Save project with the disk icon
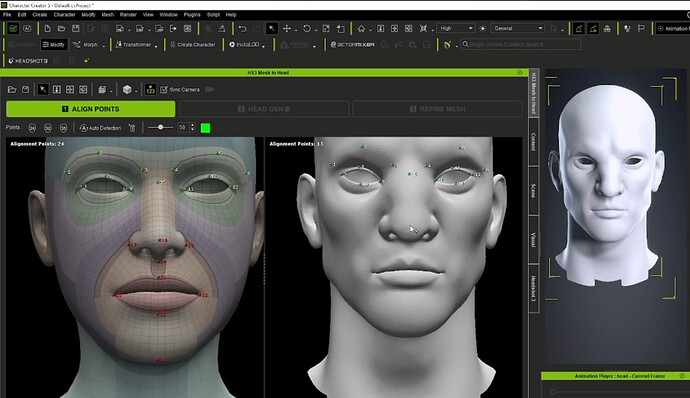Image resolution: width=690 pixels, height=398 pixels. coord(76,29)
